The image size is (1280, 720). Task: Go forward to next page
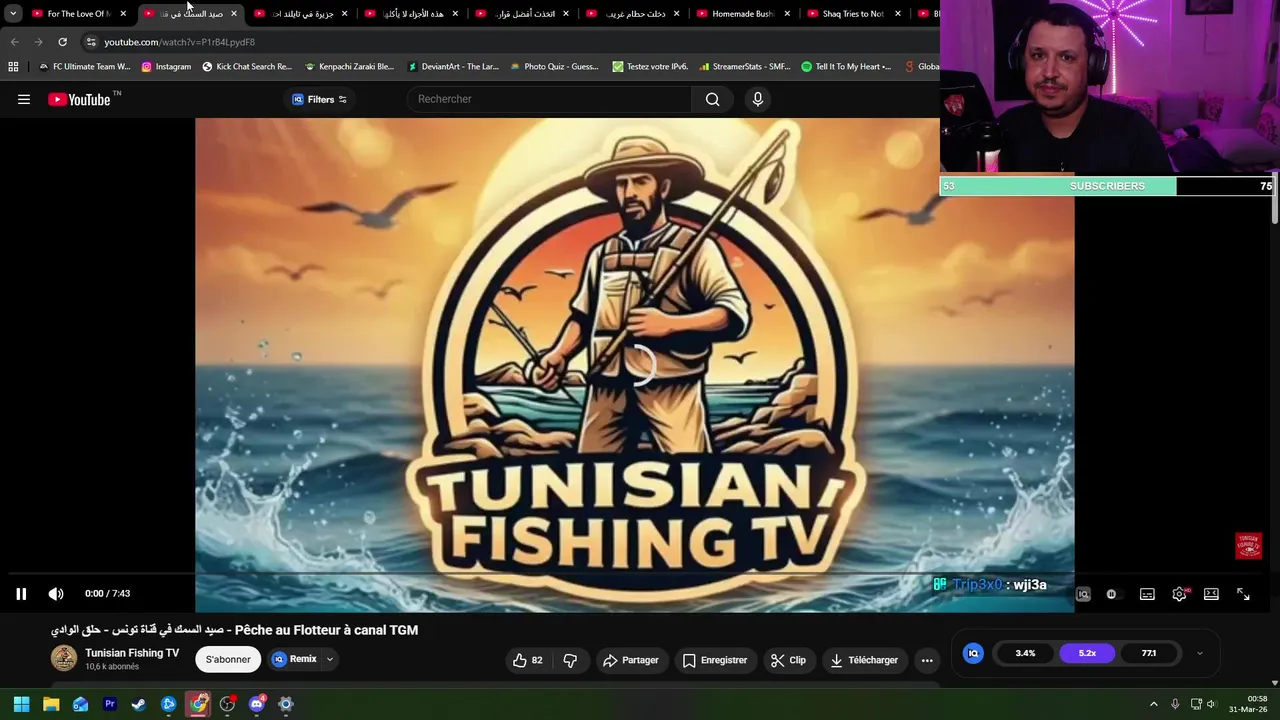[x=38, y=42]
